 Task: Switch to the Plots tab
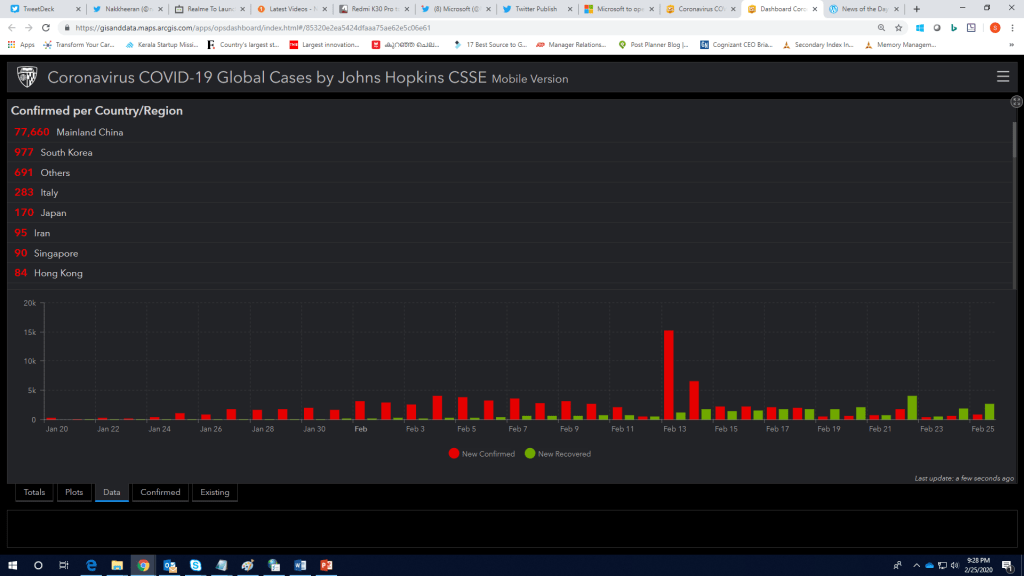74,492
